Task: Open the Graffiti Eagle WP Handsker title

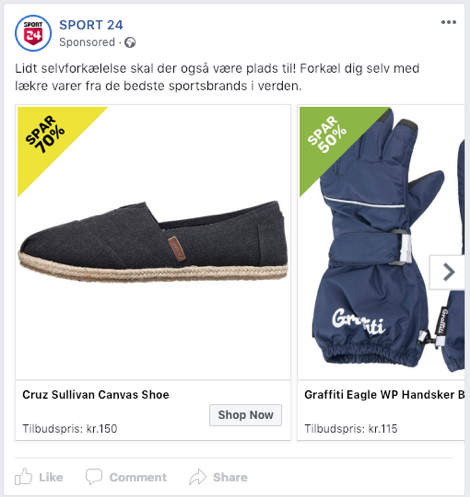Action: pyautogui.click(x=384, y=395)
